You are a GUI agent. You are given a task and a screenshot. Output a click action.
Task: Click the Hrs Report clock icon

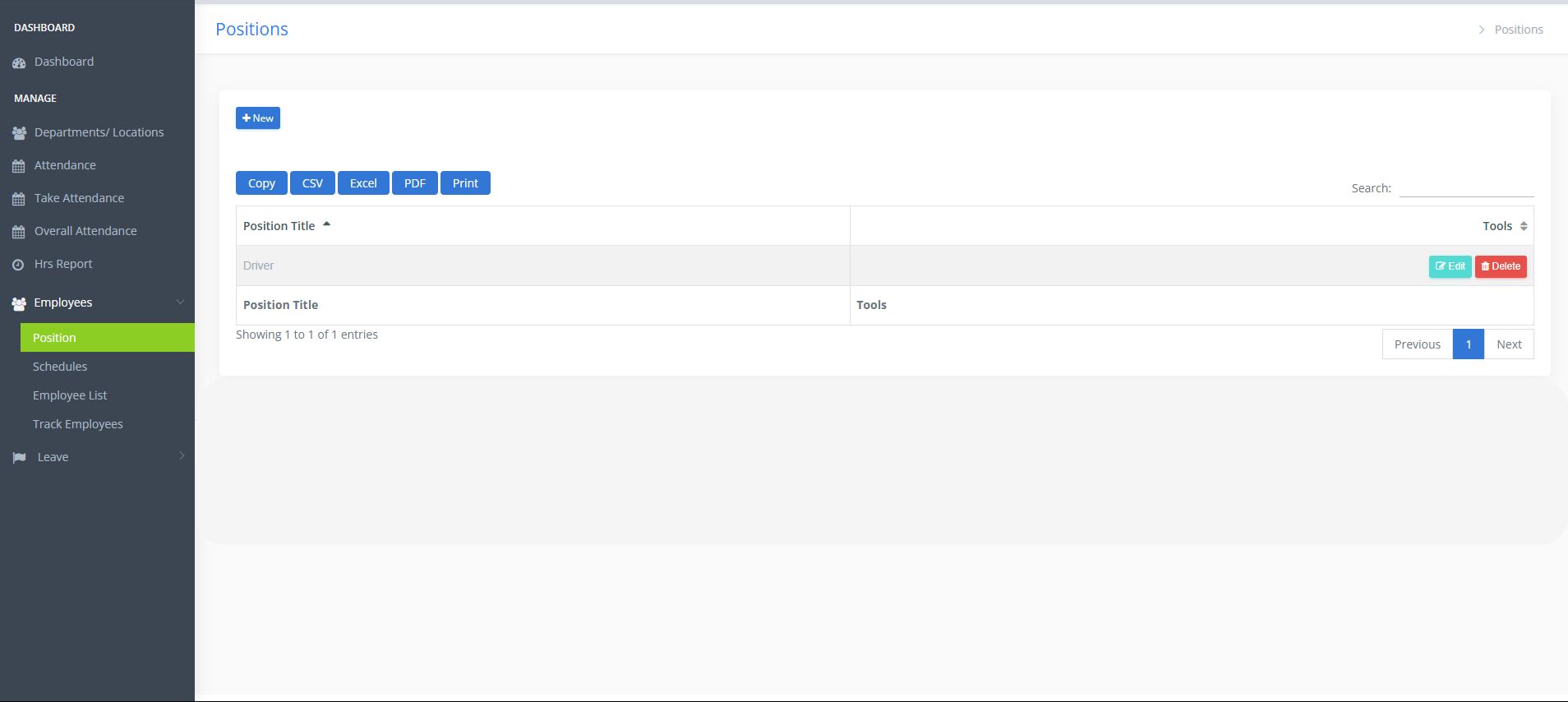click(x=19, y=265)
